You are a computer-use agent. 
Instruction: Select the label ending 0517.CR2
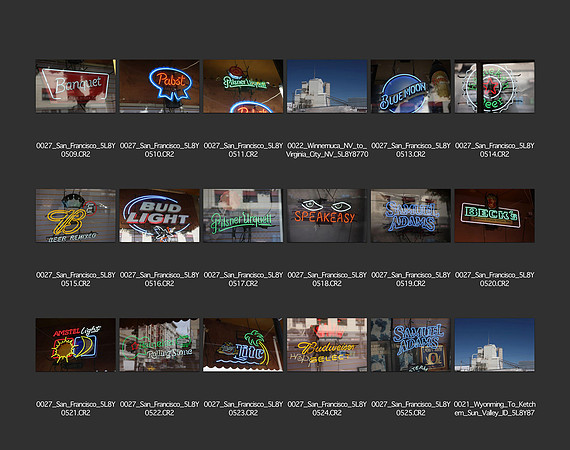(243, 279)
